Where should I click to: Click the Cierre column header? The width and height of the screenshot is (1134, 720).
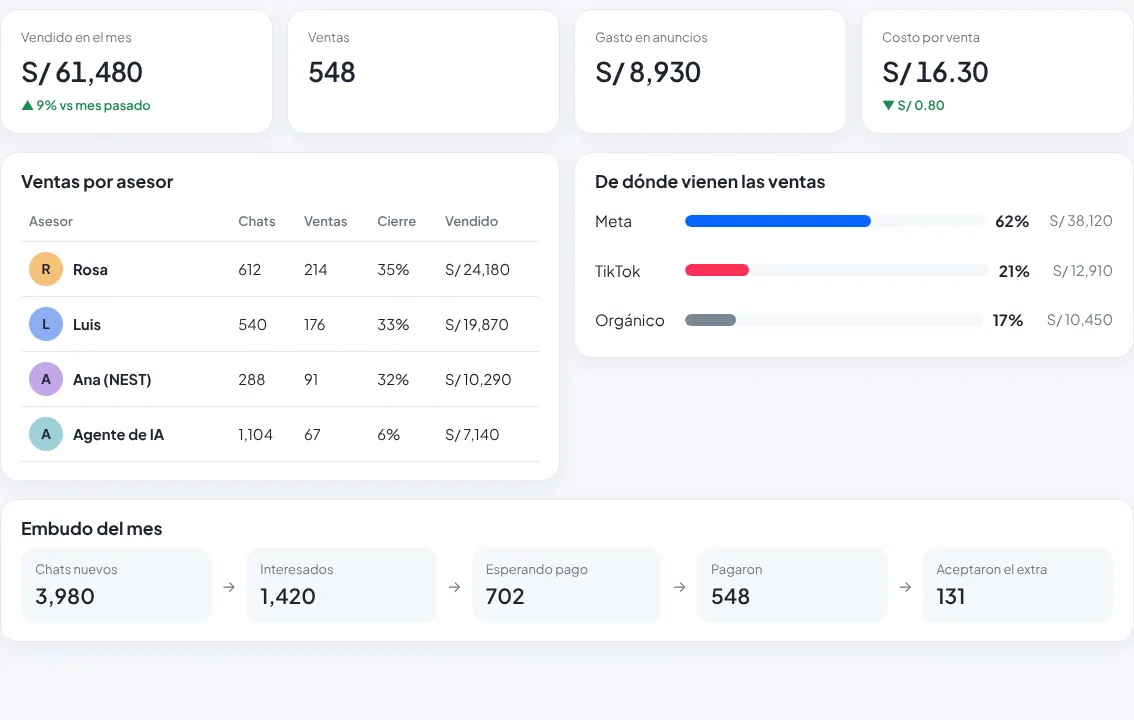point(396,221)
